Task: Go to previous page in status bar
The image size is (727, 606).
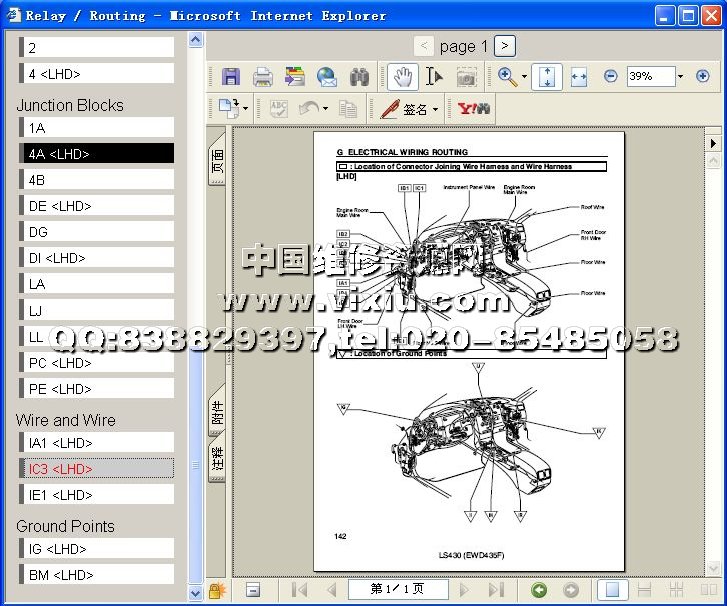Action: (x=332, y=590)
